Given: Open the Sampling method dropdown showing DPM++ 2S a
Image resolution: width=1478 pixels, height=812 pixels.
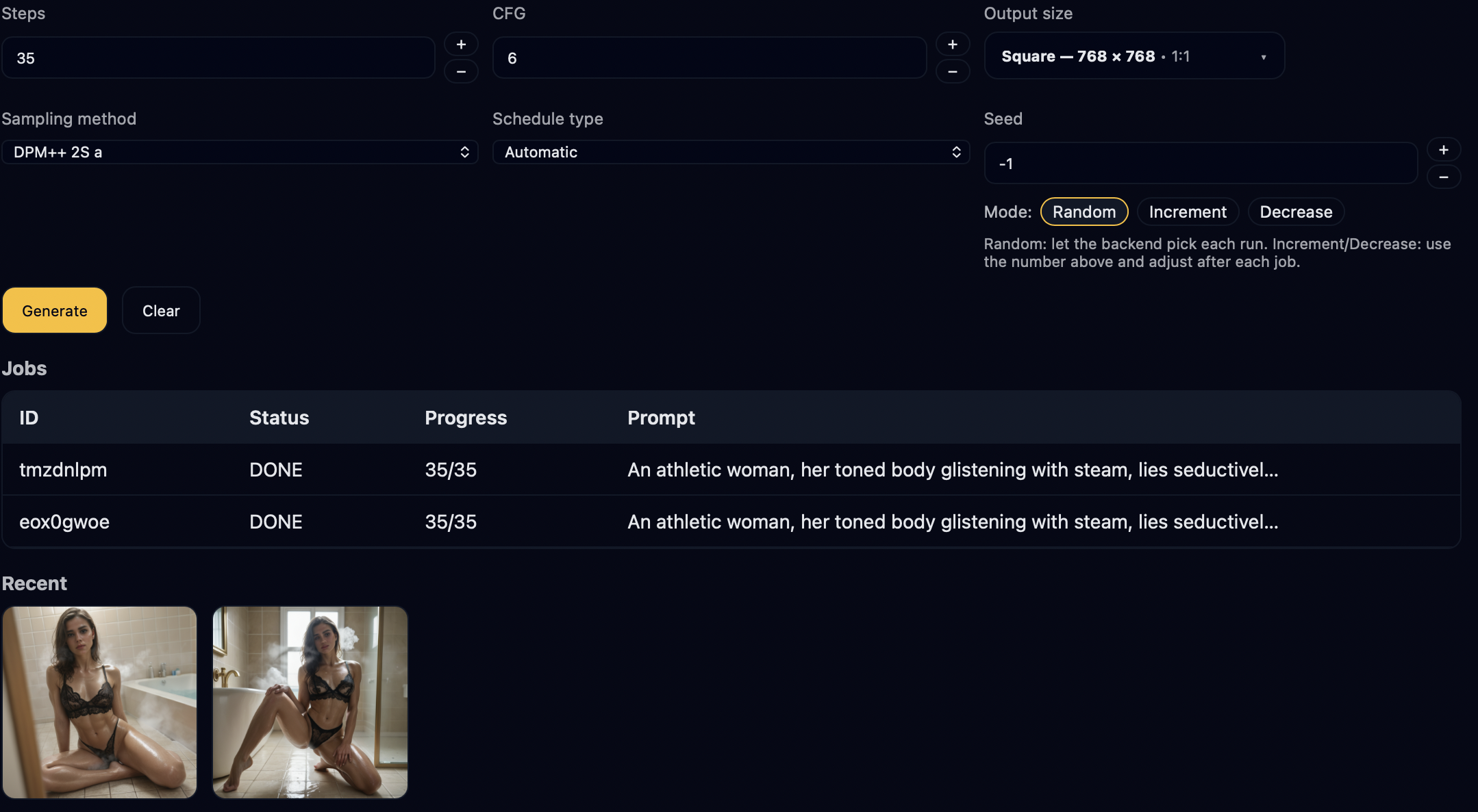Looking at the screenshot, I should [240, 152].
